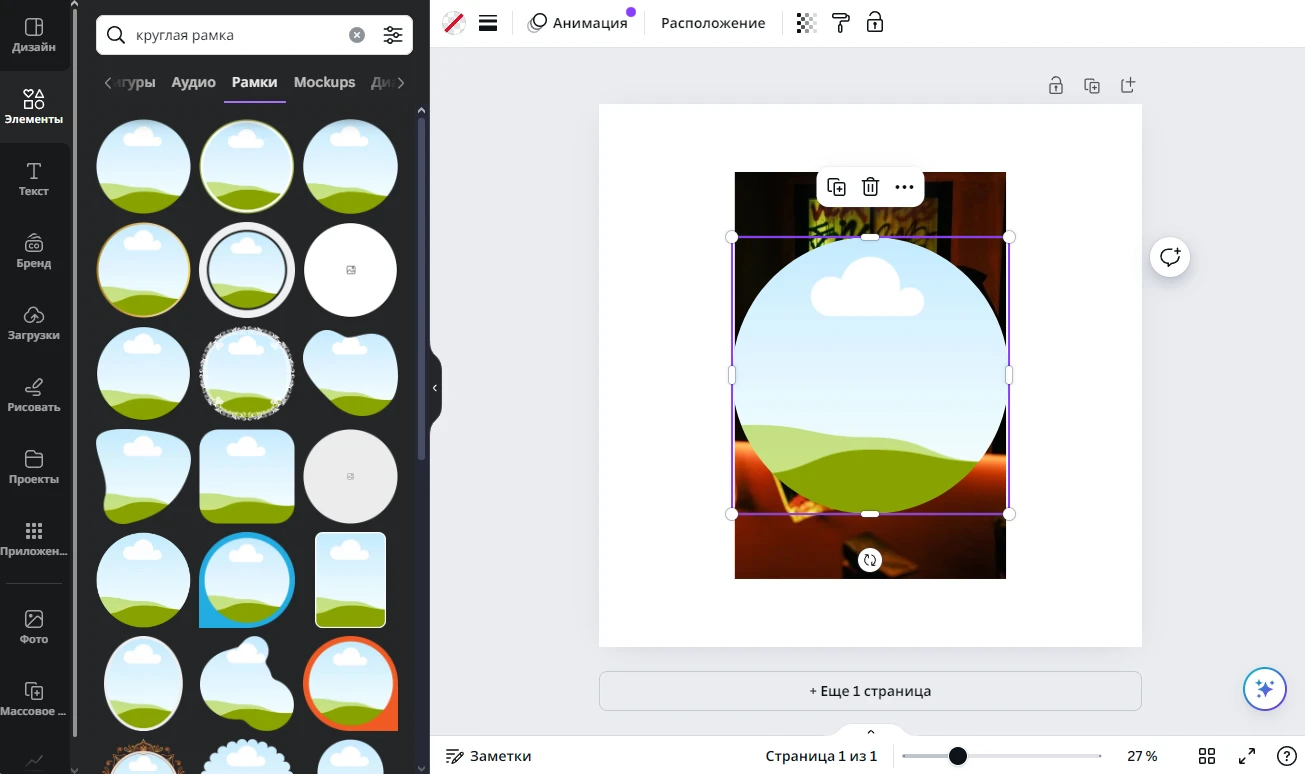
Task: Open the comment bubble button
Action: tap(1170, 257)
